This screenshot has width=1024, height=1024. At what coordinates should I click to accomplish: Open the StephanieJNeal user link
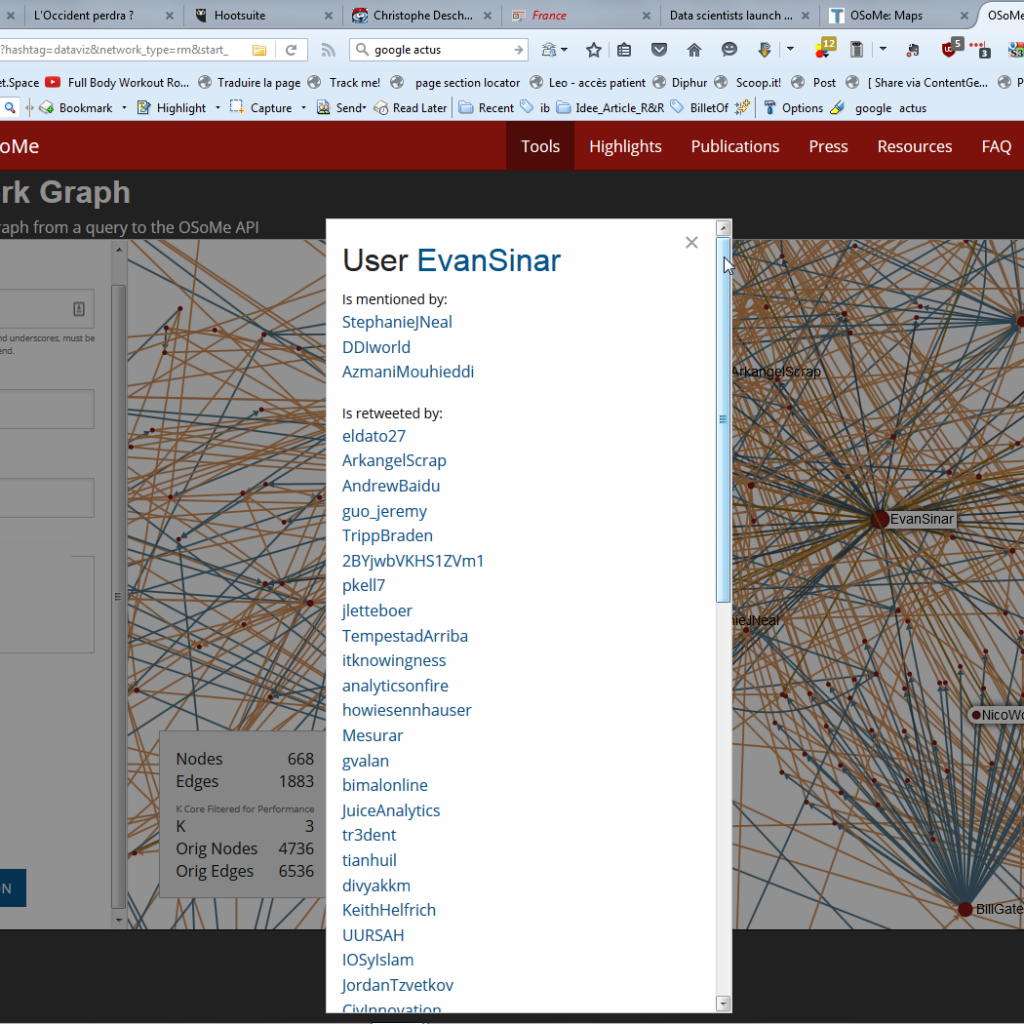[x=397, y=322]
